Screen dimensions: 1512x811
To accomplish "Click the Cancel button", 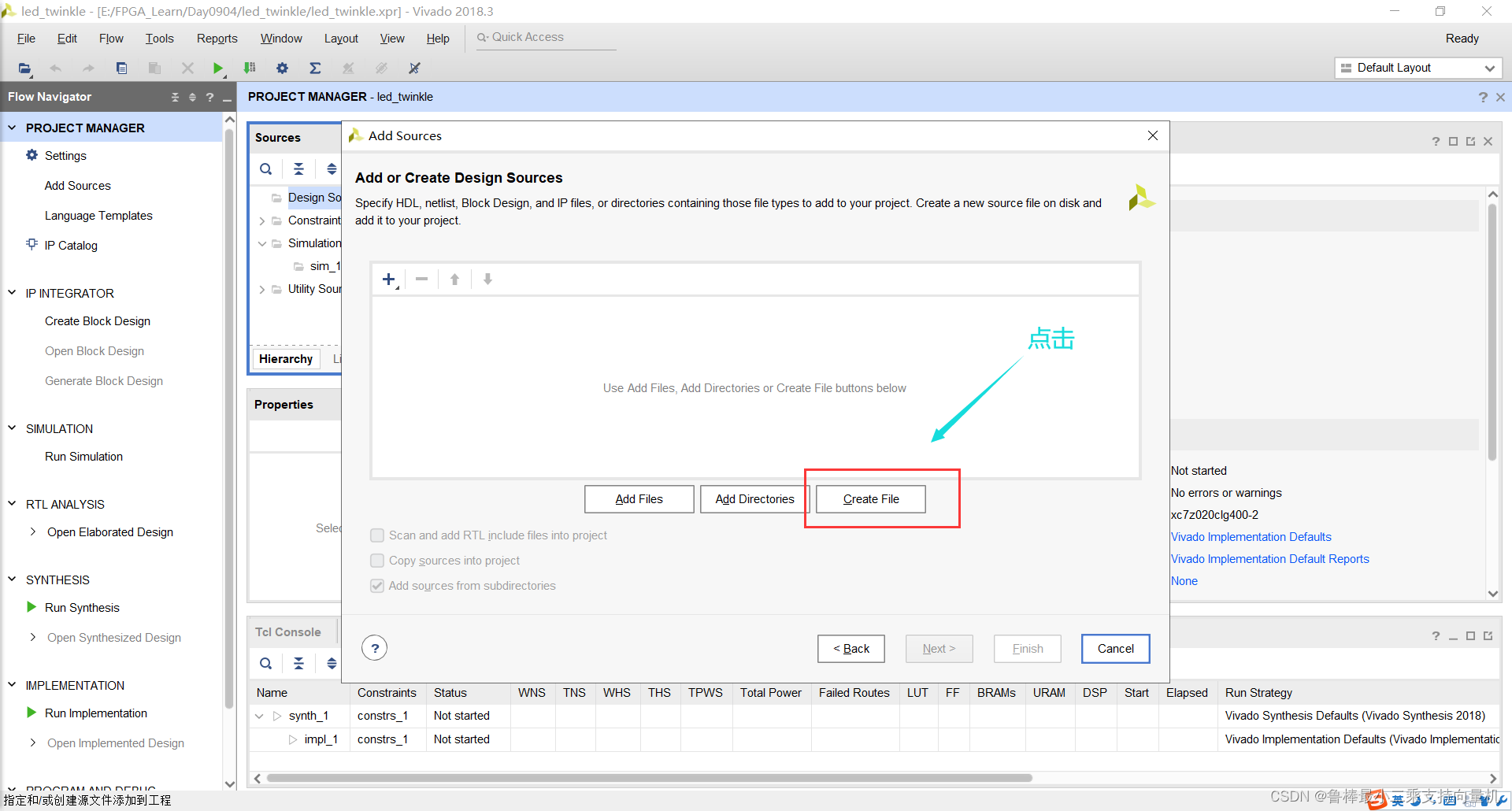I will 1116,649.
